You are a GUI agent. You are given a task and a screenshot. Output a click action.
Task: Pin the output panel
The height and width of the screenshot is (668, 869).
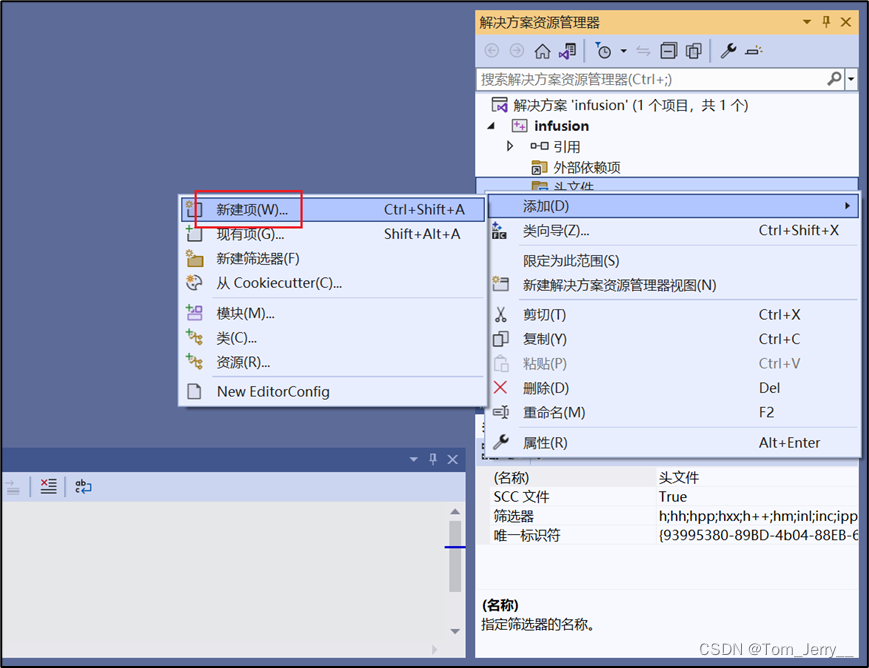[x=433, y=459]
